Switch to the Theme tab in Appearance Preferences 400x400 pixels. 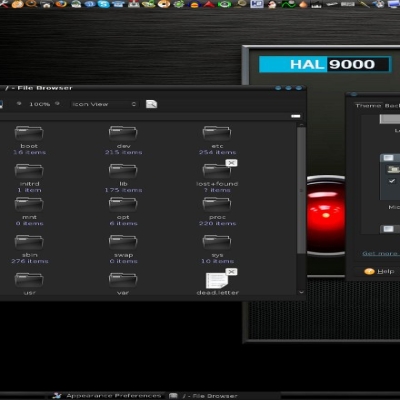point(368,106)
